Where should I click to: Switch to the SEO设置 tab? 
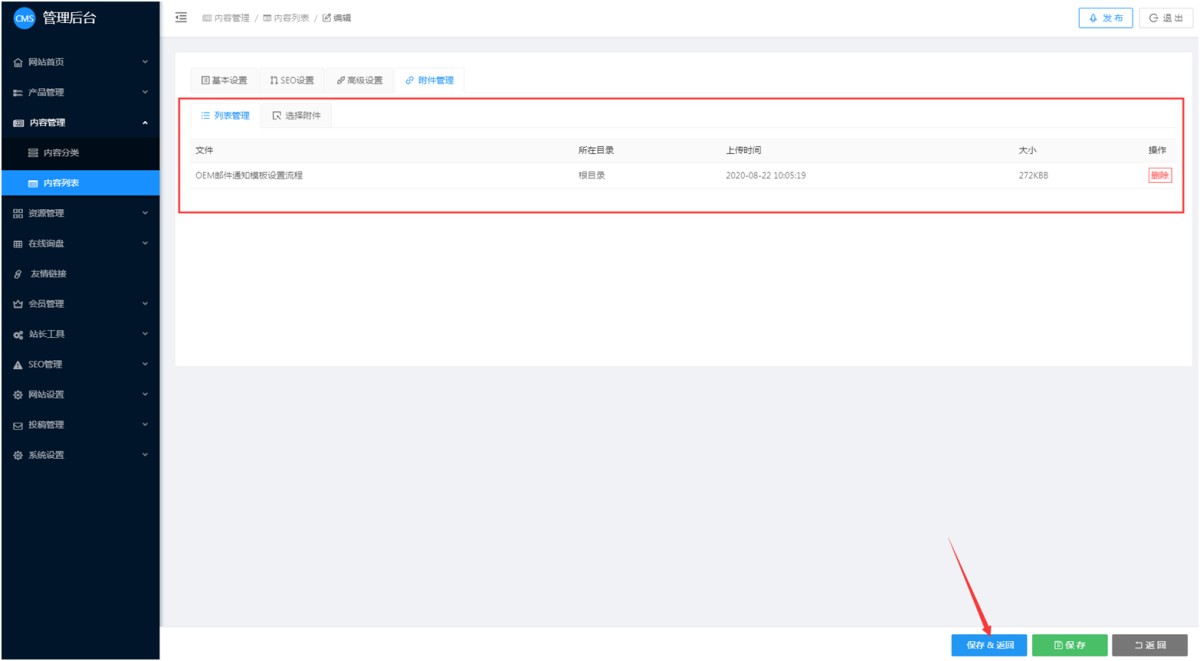coord(292,80)
